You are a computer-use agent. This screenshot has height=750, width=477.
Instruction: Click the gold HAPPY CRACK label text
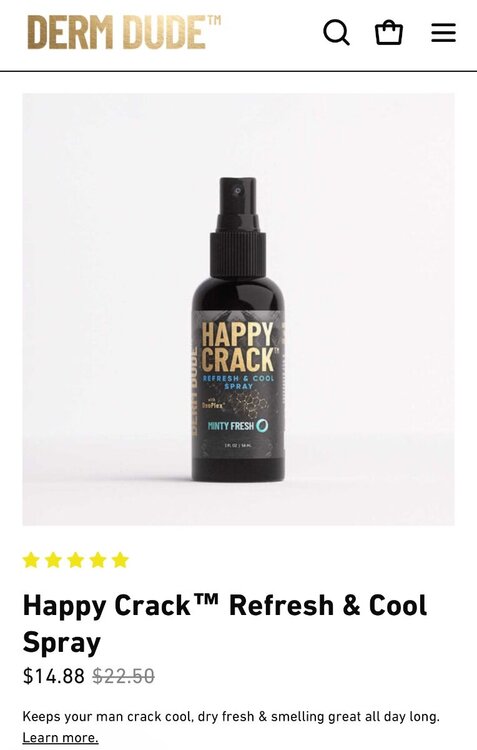pyautogui.click(x=237, y=347)
